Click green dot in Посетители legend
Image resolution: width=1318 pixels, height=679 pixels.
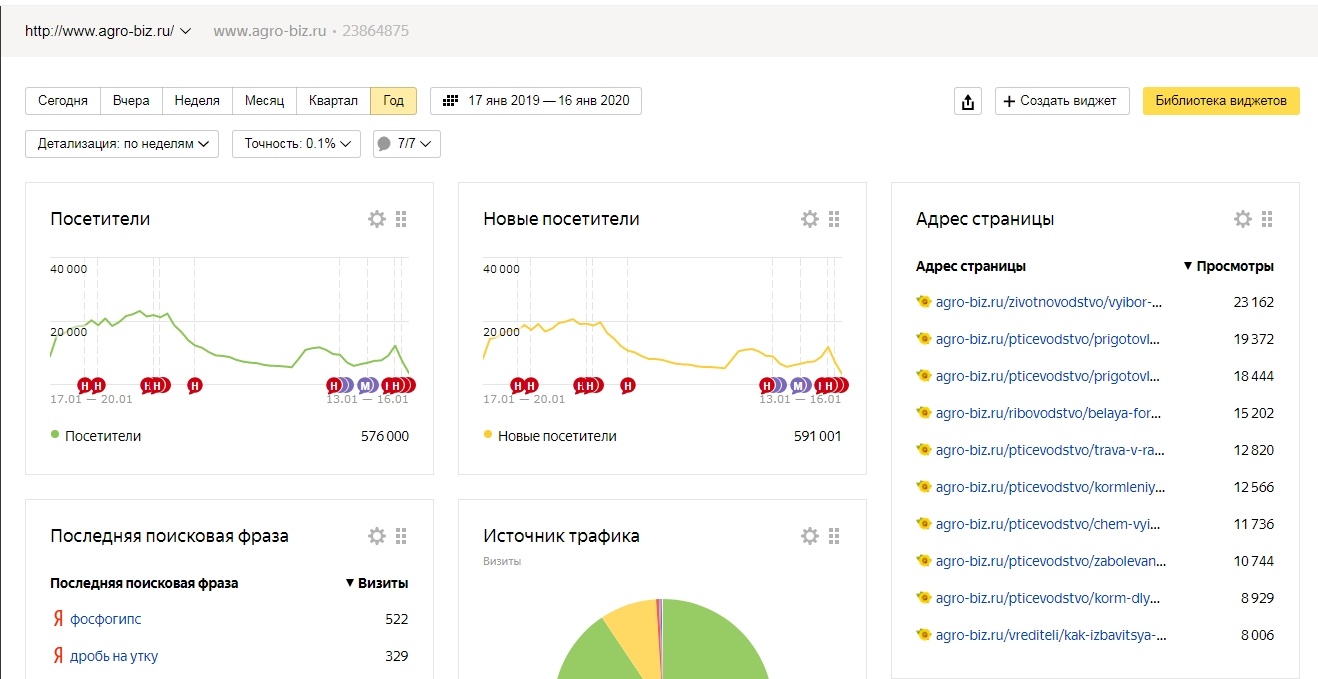pyautogui.click(x=55, y=435)
